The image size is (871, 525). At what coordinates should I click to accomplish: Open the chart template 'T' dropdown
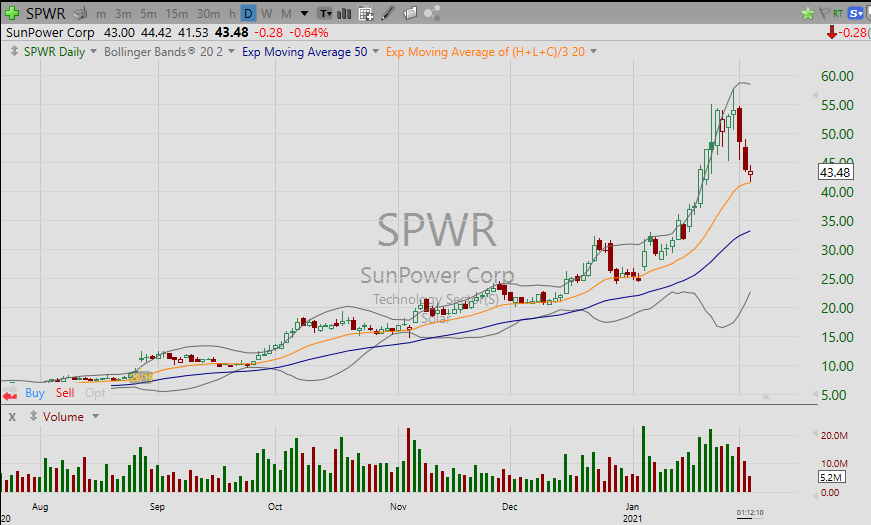pos(325,13)
